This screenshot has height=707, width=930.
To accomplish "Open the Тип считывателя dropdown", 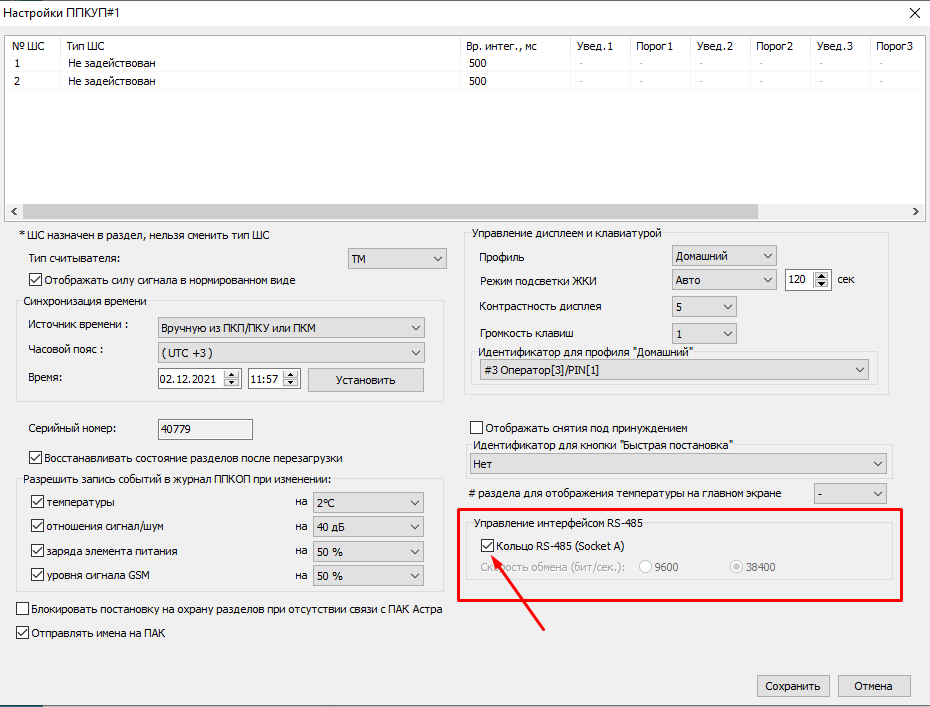I will [x=396, y=259].
